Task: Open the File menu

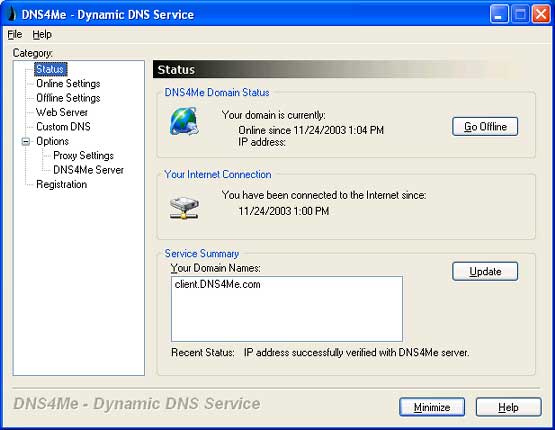Action: 15,34
